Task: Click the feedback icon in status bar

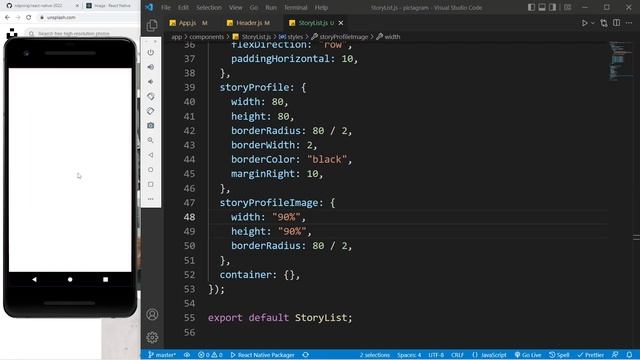Action: point(615,355)
